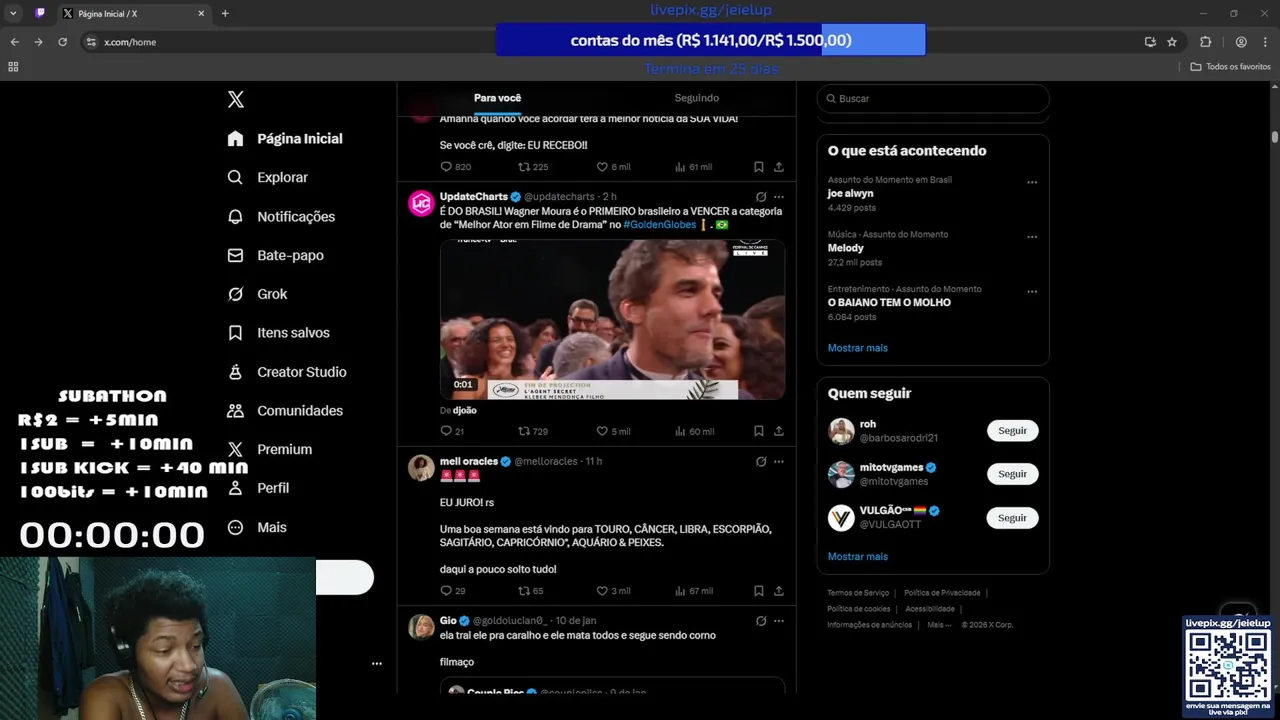
Task: Click the Buscar search field
Action: coord(933,99)
